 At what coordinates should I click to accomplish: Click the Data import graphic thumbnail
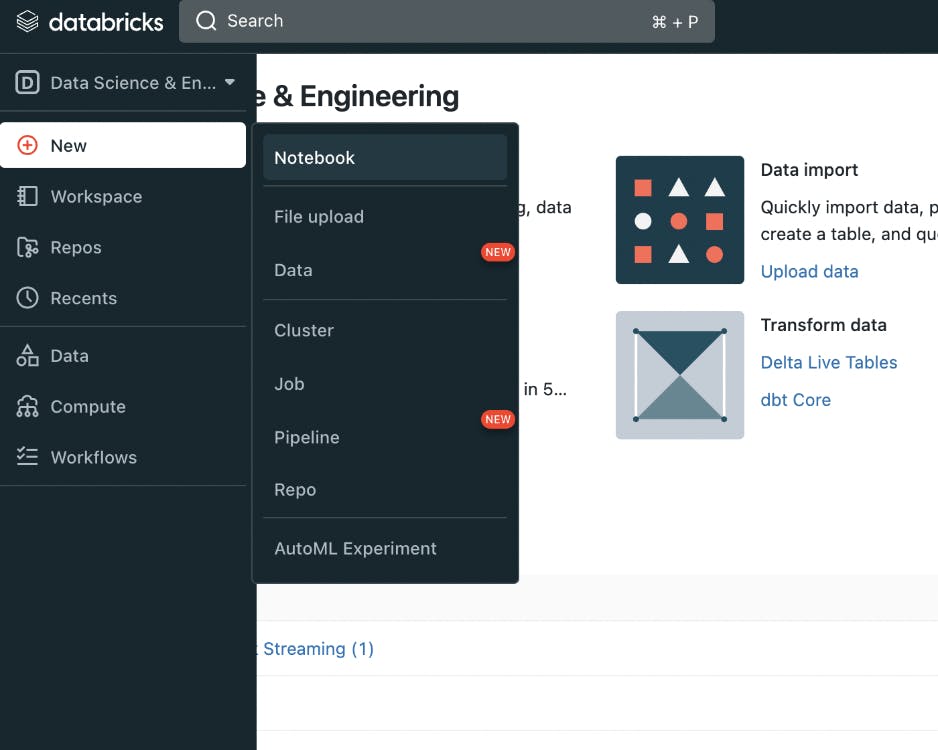coord(680,219)
